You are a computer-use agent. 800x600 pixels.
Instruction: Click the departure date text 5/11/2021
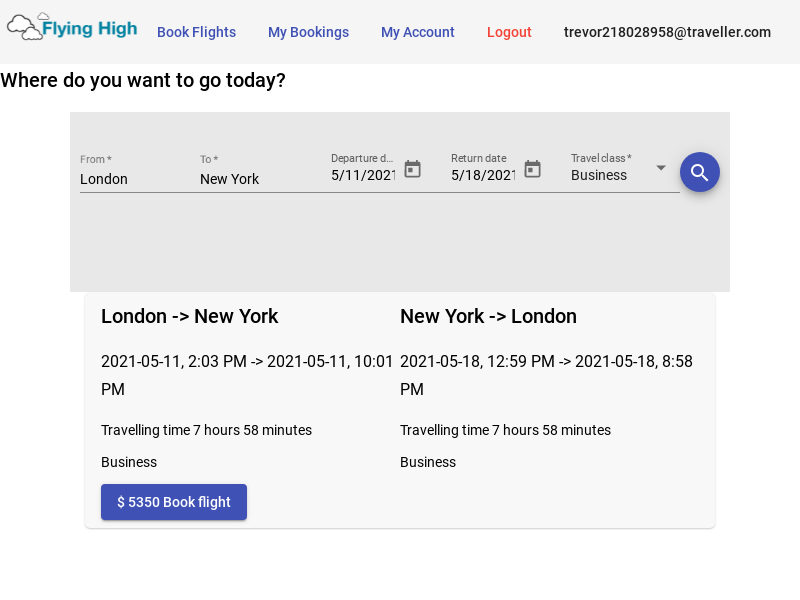(363, 175)
